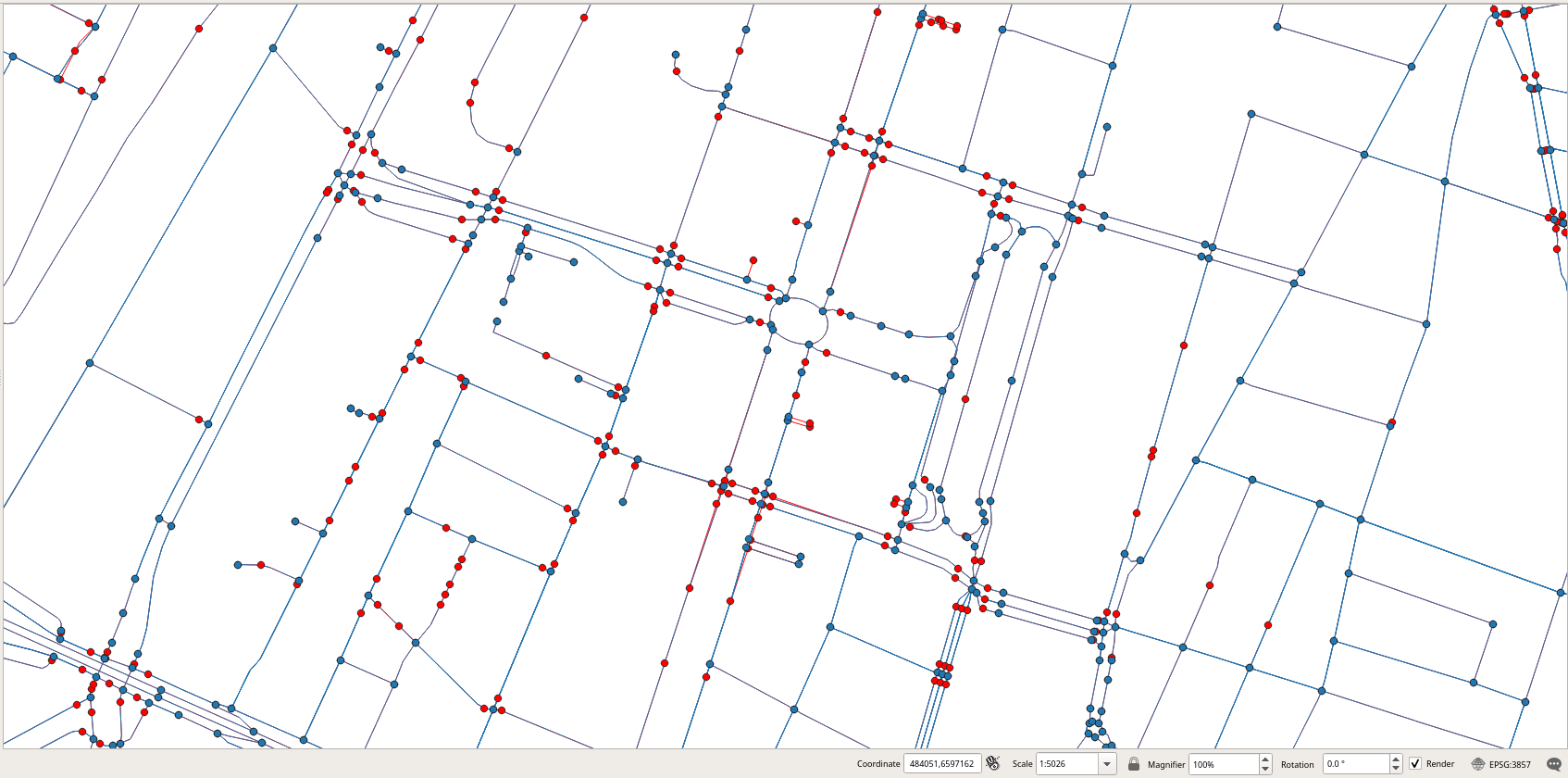The image size is (1568, 778).
Task: Open the log messages speech bubble icon
Action: 1554,764
